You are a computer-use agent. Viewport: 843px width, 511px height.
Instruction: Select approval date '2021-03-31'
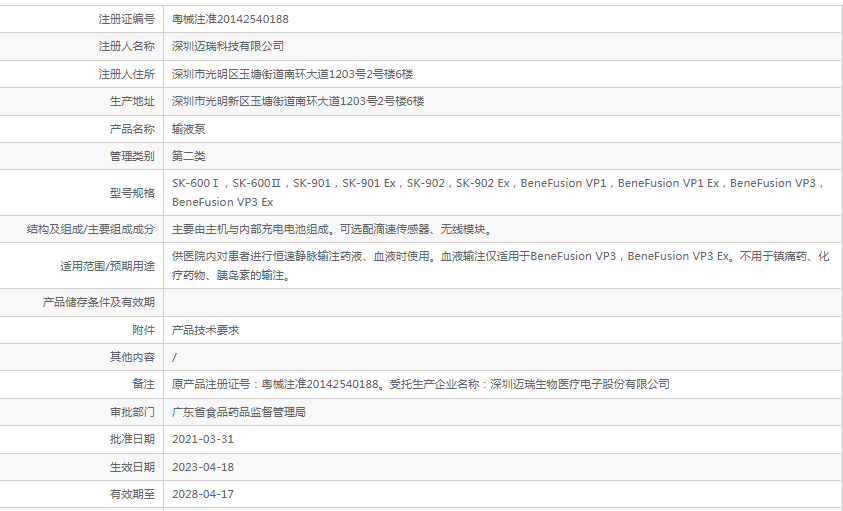(x=203, y=439)
